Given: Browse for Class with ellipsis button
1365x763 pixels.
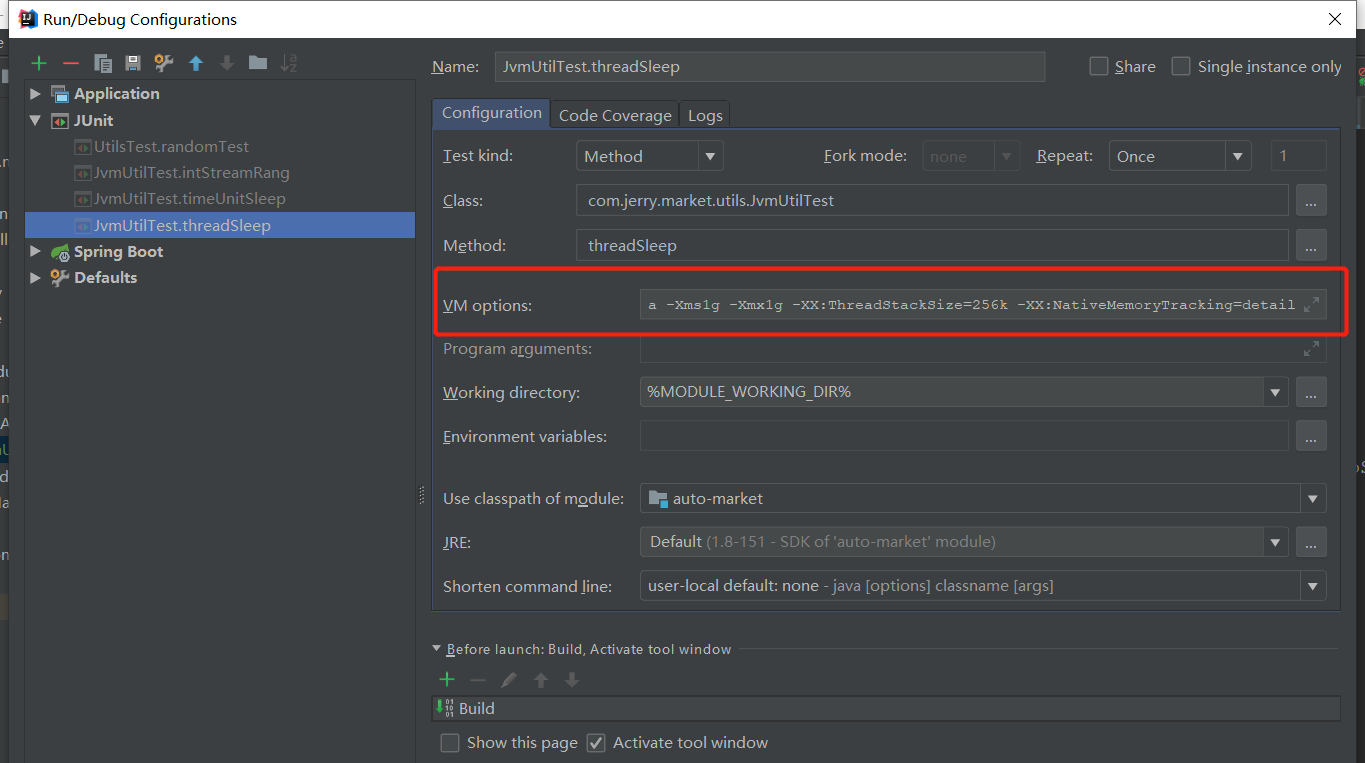Looking at the screenshot, I should click(x=1311, y=201).
